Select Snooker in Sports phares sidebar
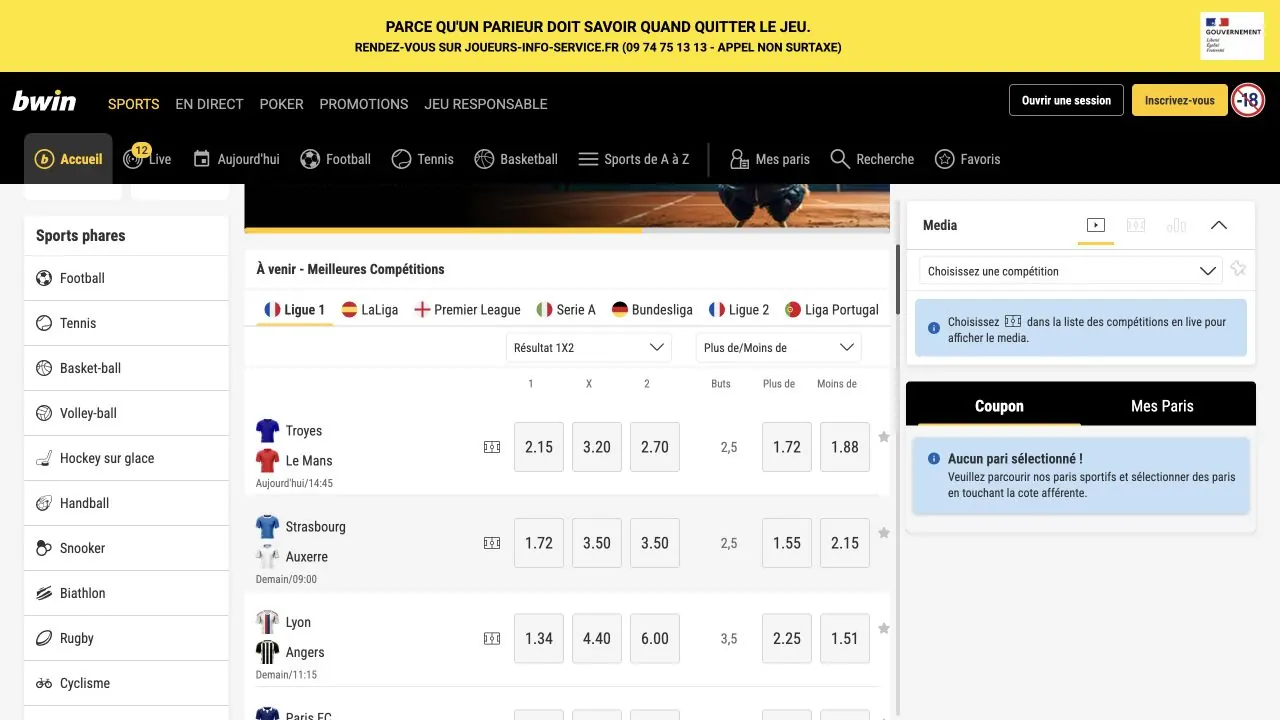The width and height of the screenshot is (1280, 720). [126, 548]
